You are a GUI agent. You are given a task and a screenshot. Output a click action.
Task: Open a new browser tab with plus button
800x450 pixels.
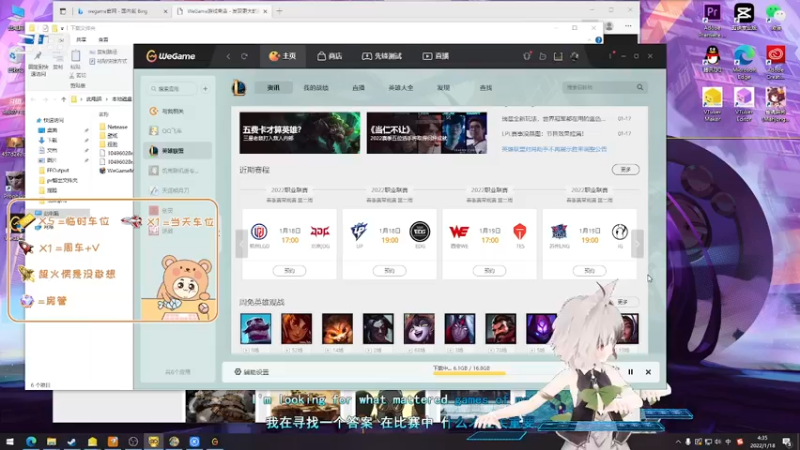279,11
